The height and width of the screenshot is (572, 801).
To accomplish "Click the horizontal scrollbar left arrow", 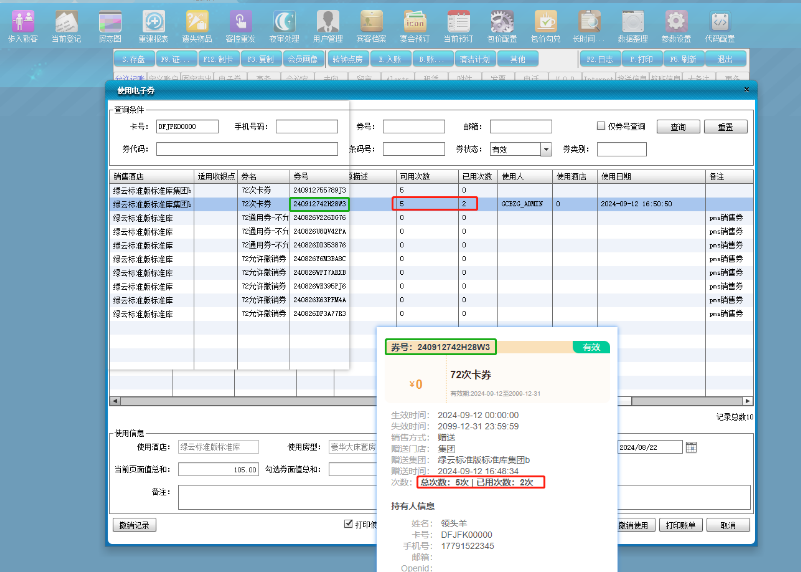I will pyautogui.click(x=115, y=401).
